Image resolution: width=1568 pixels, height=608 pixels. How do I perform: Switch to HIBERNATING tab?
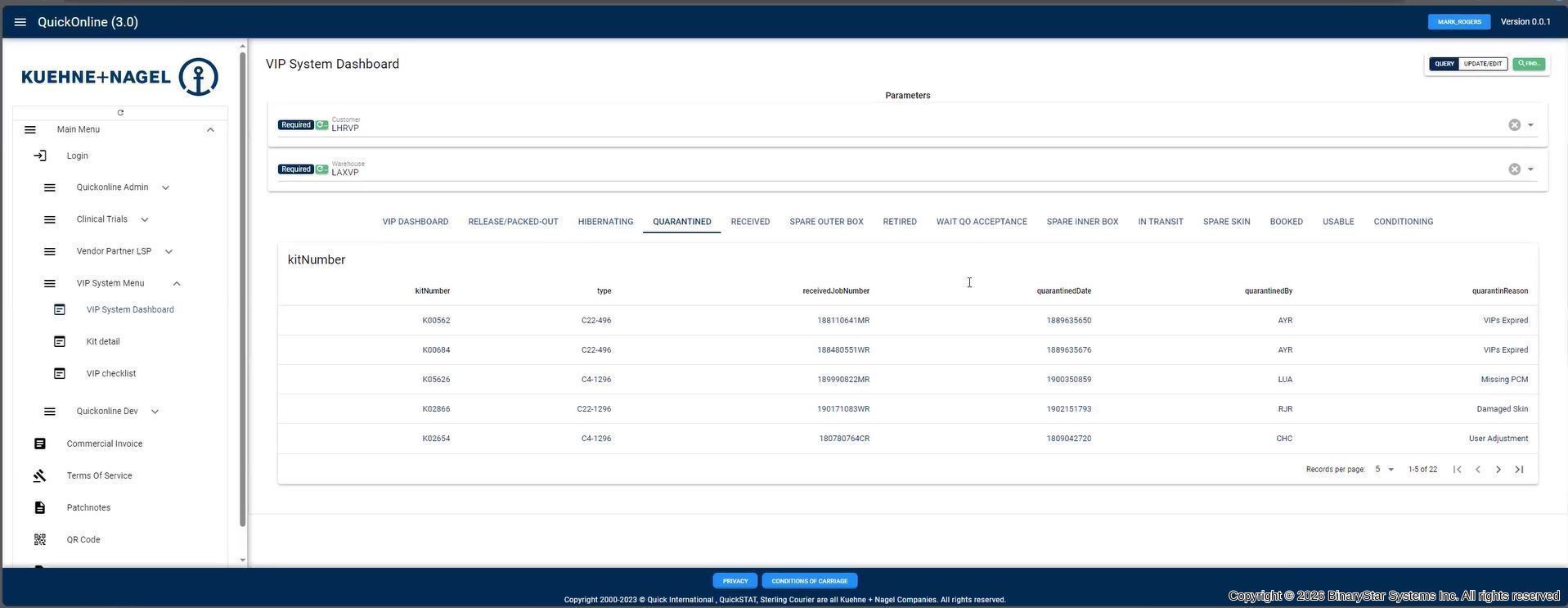click(x=605, y=222)
